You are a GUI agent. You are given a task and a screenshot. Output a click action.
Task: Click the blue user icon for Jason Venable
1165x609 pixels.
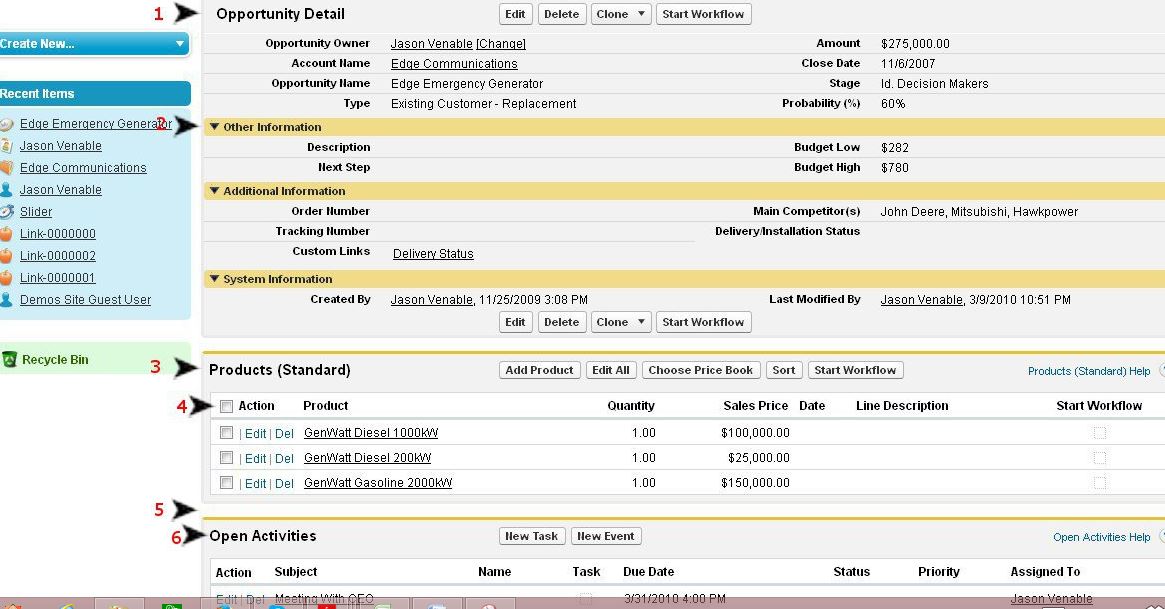[6, 190]
